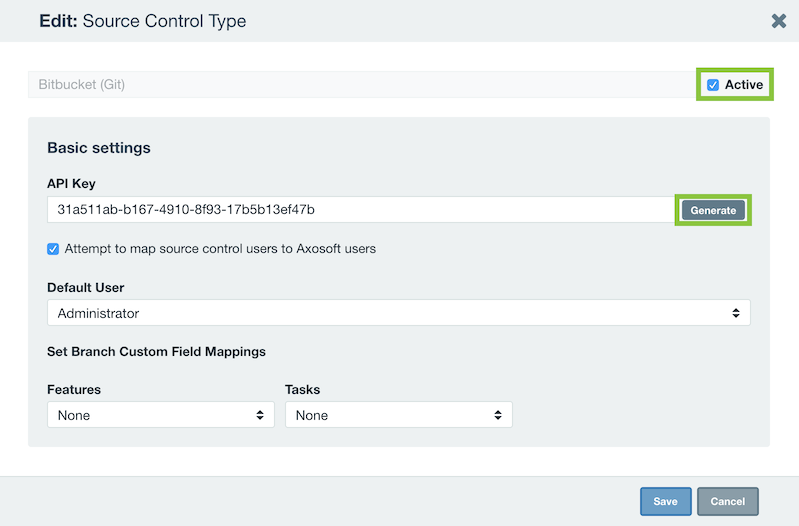Image resolution: width=799 pixels, height=526 pixels.
Task: Click the Tasks dropdown arrows icon
Action: (x=498, y=415)
